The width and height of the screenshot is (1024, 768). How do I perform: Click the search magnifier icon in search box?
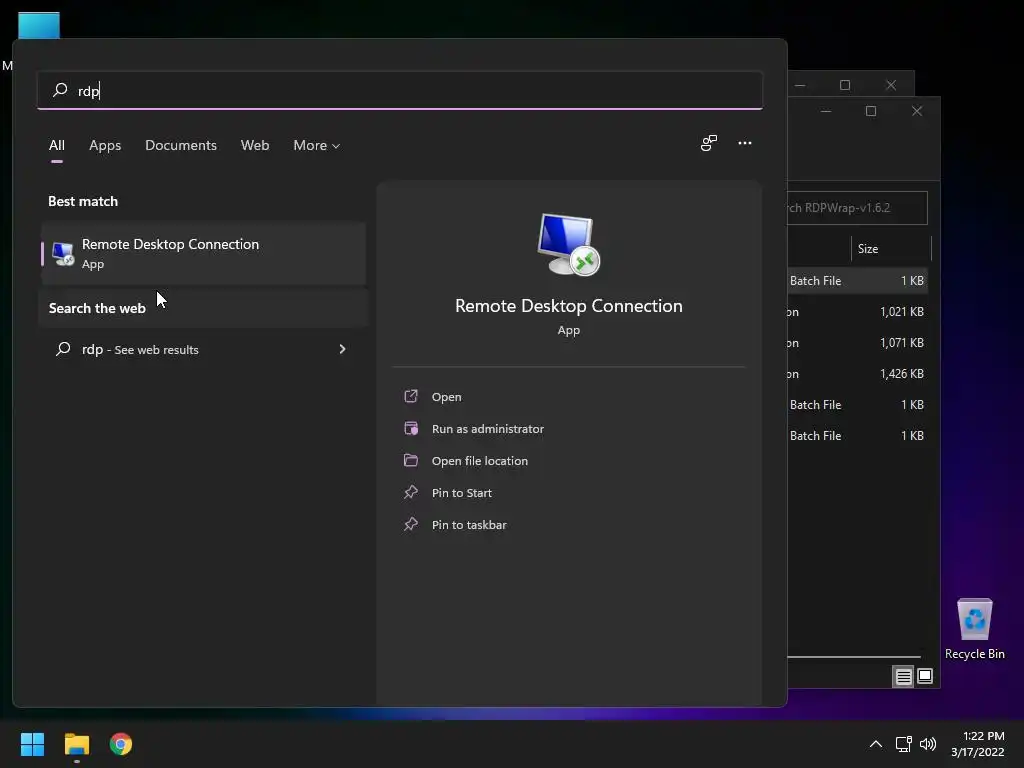(60, 89)
